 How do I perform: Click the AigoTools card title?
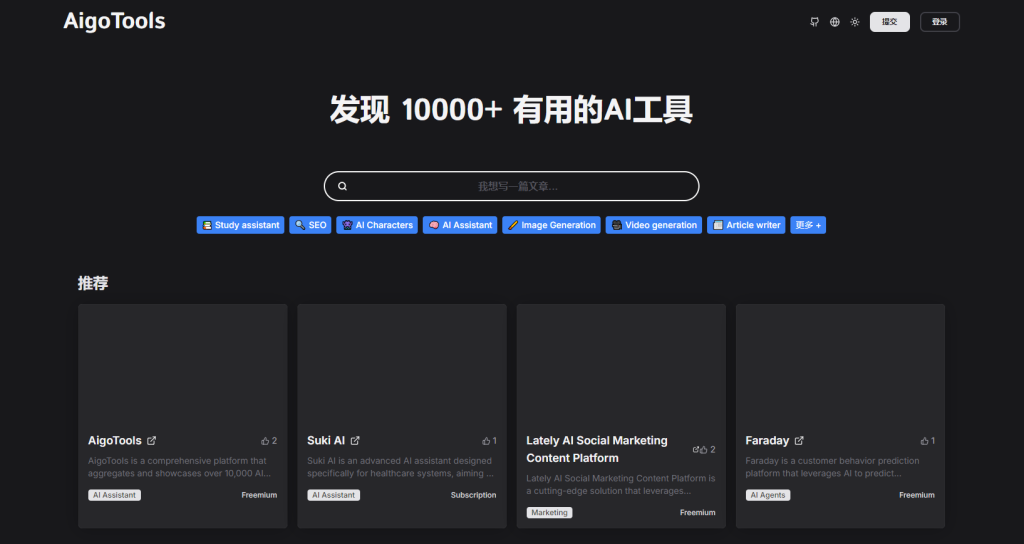[115, 441]
